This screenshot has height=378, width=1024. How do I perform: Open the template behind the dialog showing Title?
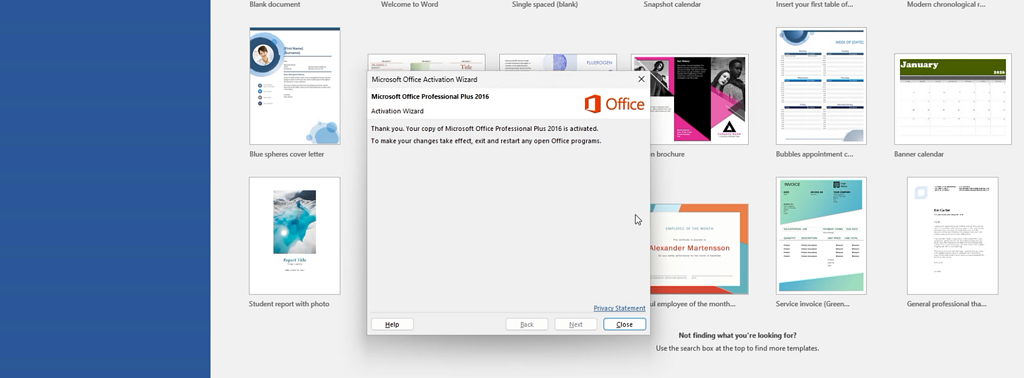tap(426, 63)
